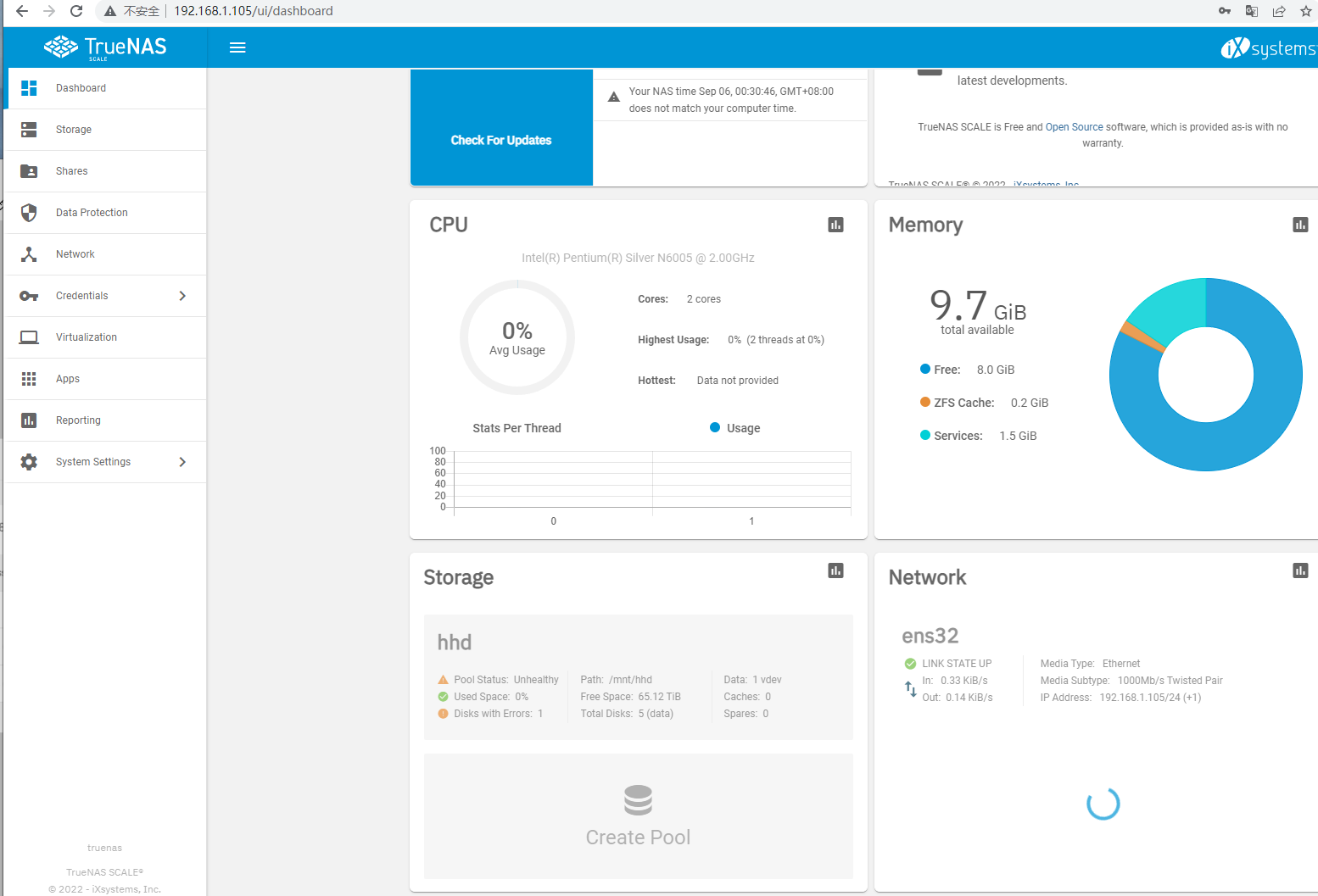Open Storage reports chart icon

pyautogui.click(x=835, y=570)
